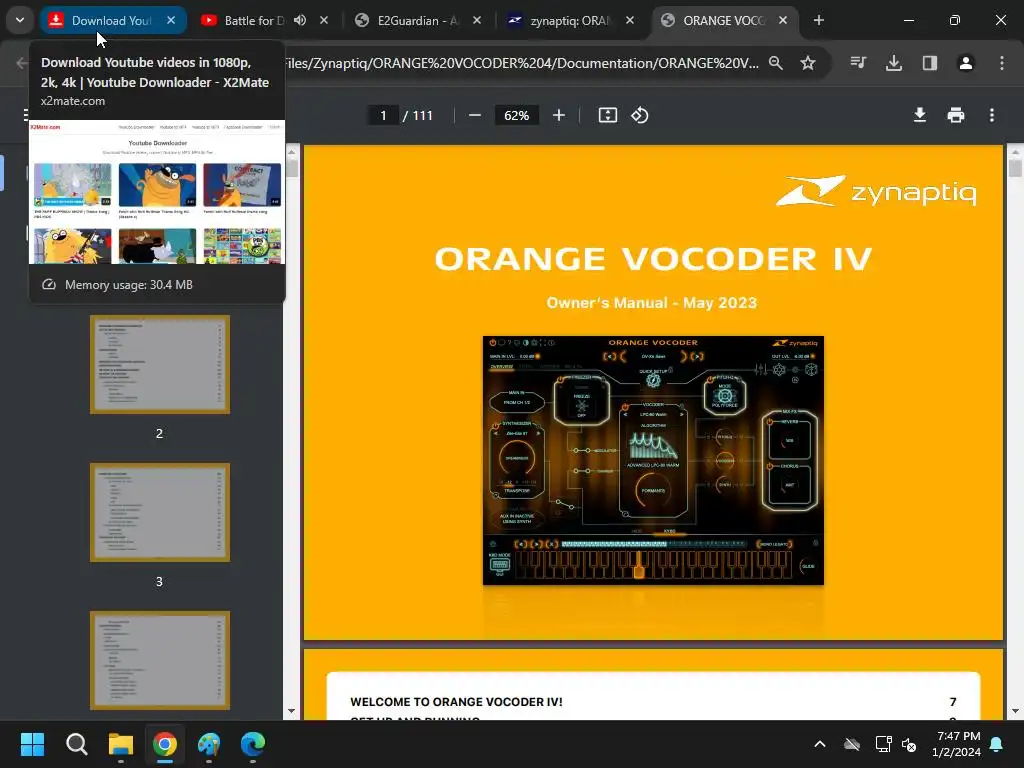
Task: Zoom in the PDF with plus button
Action: click(x=558, y=116)
